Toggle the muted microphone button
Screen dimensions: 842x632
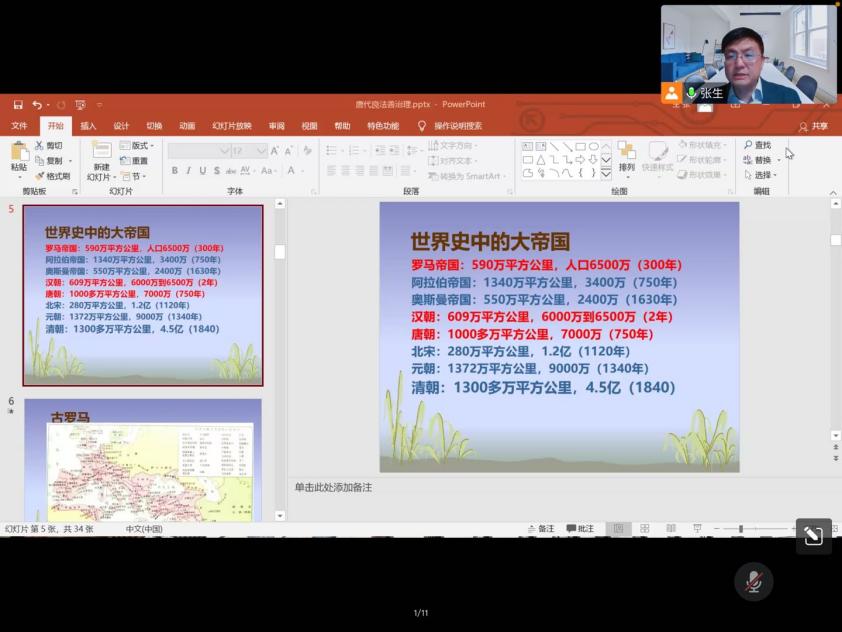[x=754, y=582]
